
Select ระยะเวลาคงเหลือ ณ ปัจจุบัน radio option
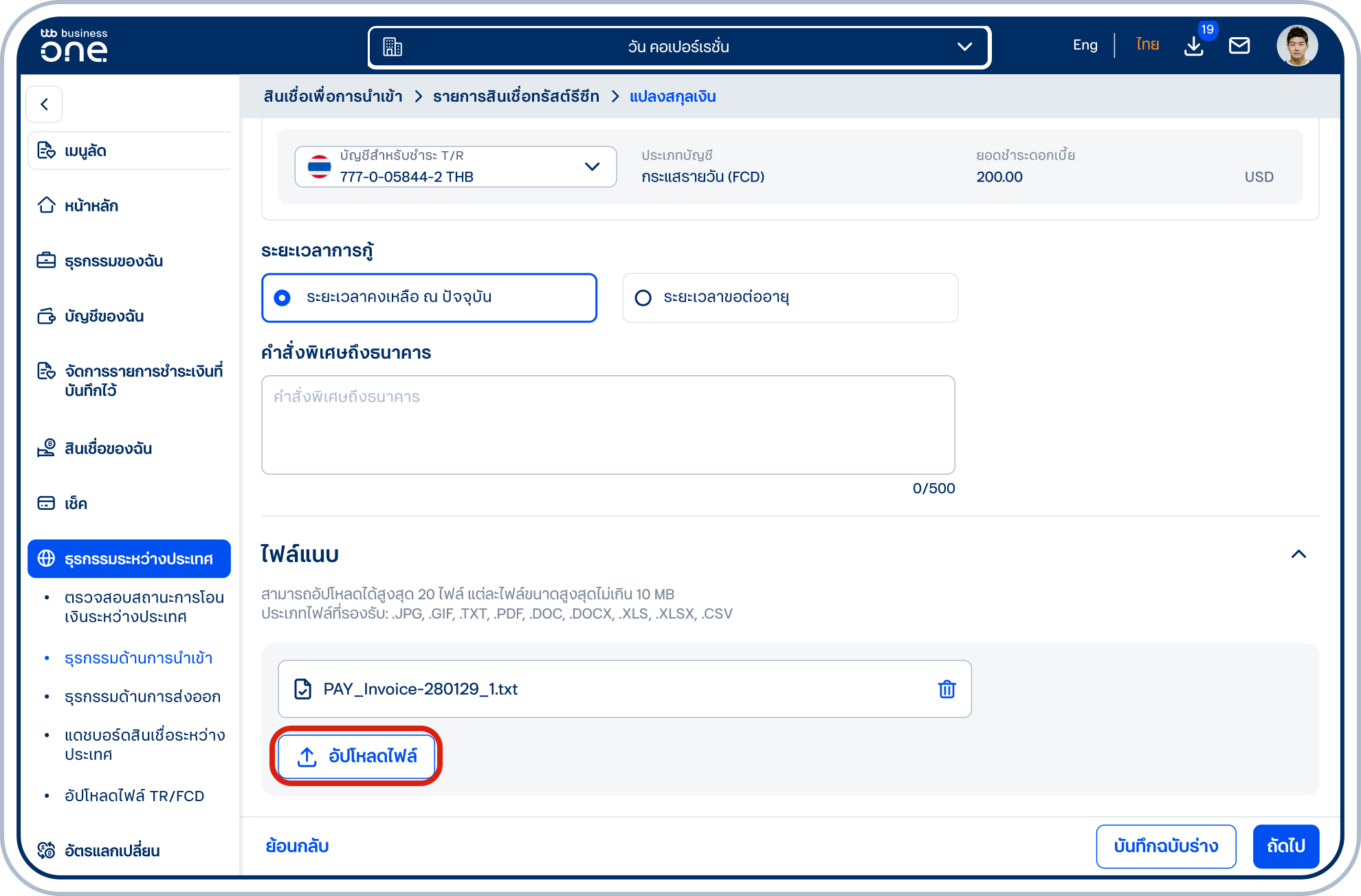coord(430,298)
